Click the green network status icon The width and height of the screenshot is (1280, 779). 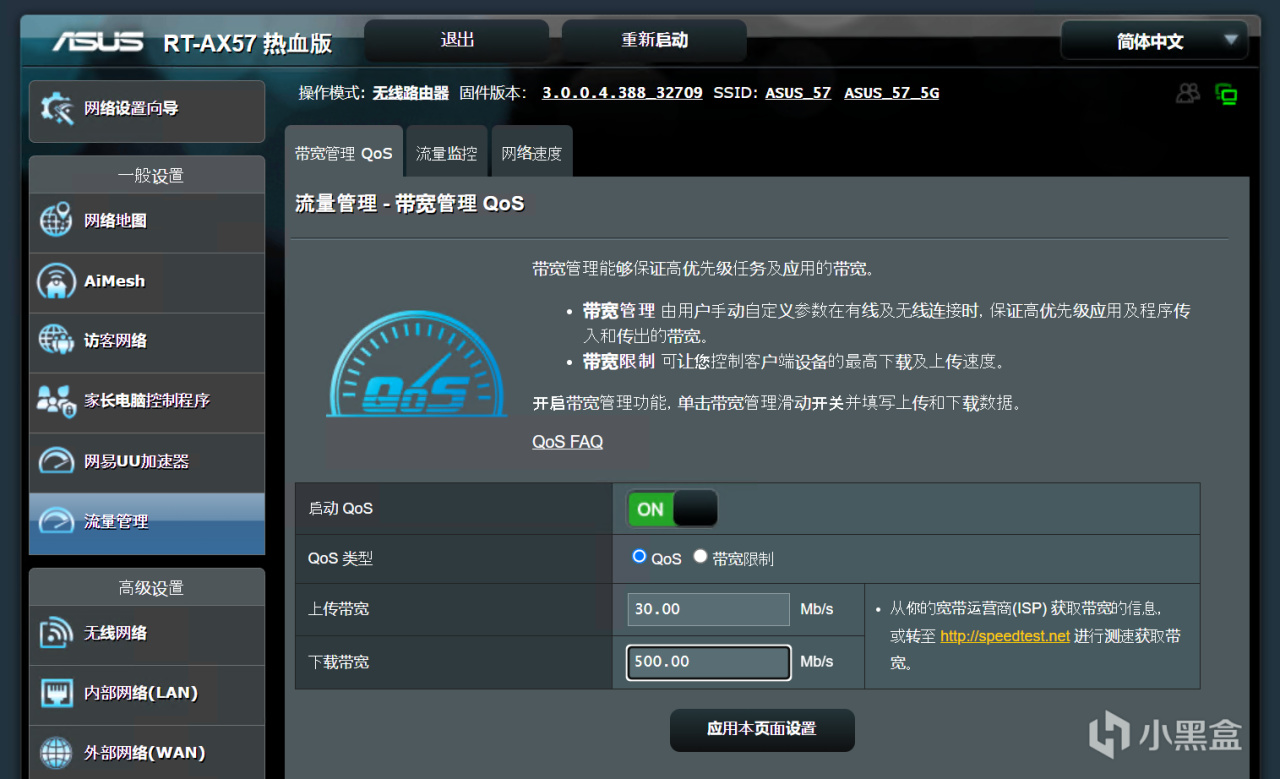click(x=1227, y=95)
